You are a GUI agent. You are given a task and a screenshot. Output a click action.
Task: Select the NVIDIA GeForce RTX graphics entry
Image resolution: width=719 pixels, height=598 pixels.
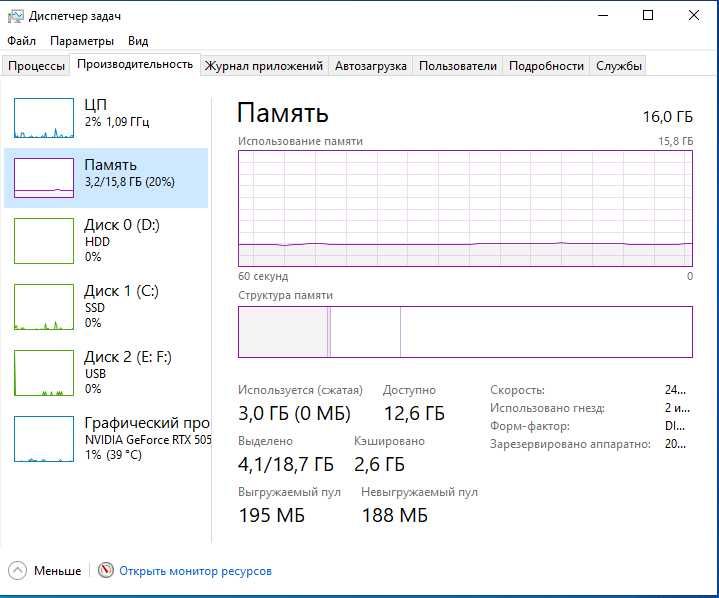pos(106,439)
